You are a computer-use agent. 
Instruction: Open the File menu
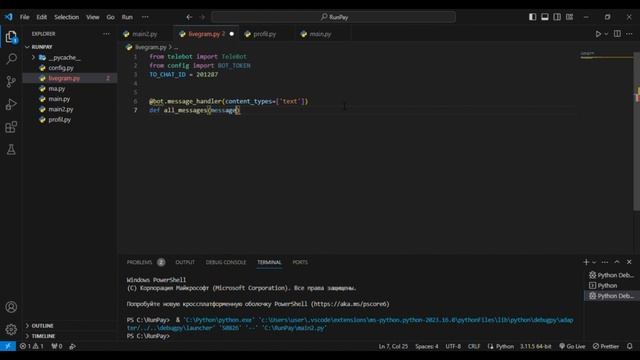(x=24, y=17)
